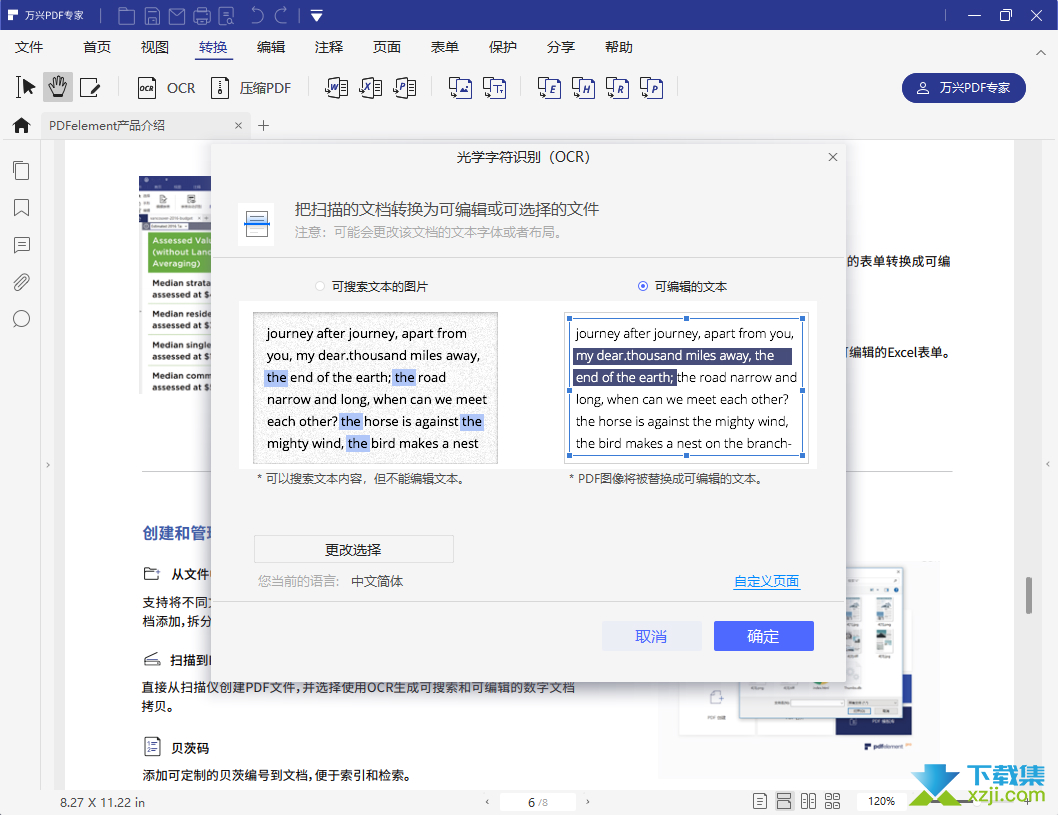Viewport: 1058px width, 815px height.
Task: Switch to the 首页 tab
Action: 96,47
